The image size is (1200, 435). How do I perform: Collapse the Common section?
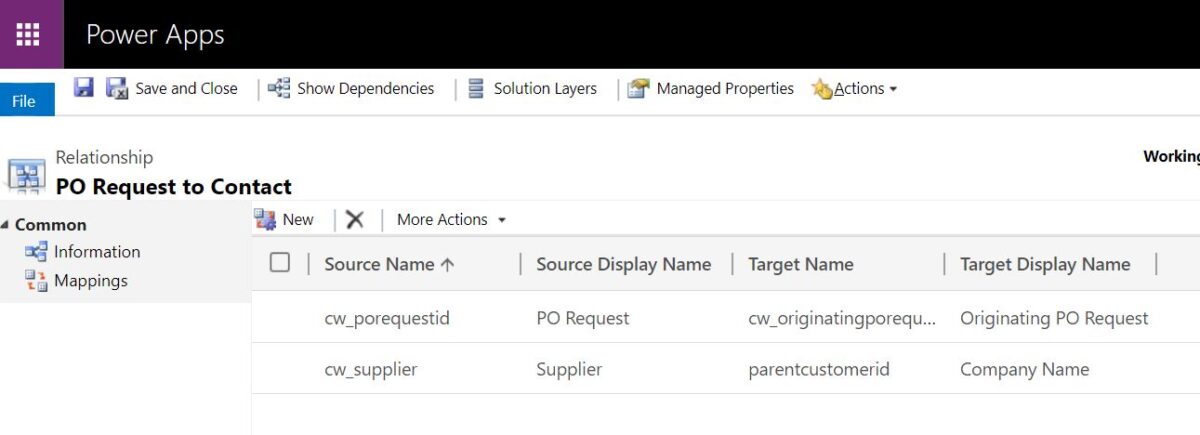point(5,225)
